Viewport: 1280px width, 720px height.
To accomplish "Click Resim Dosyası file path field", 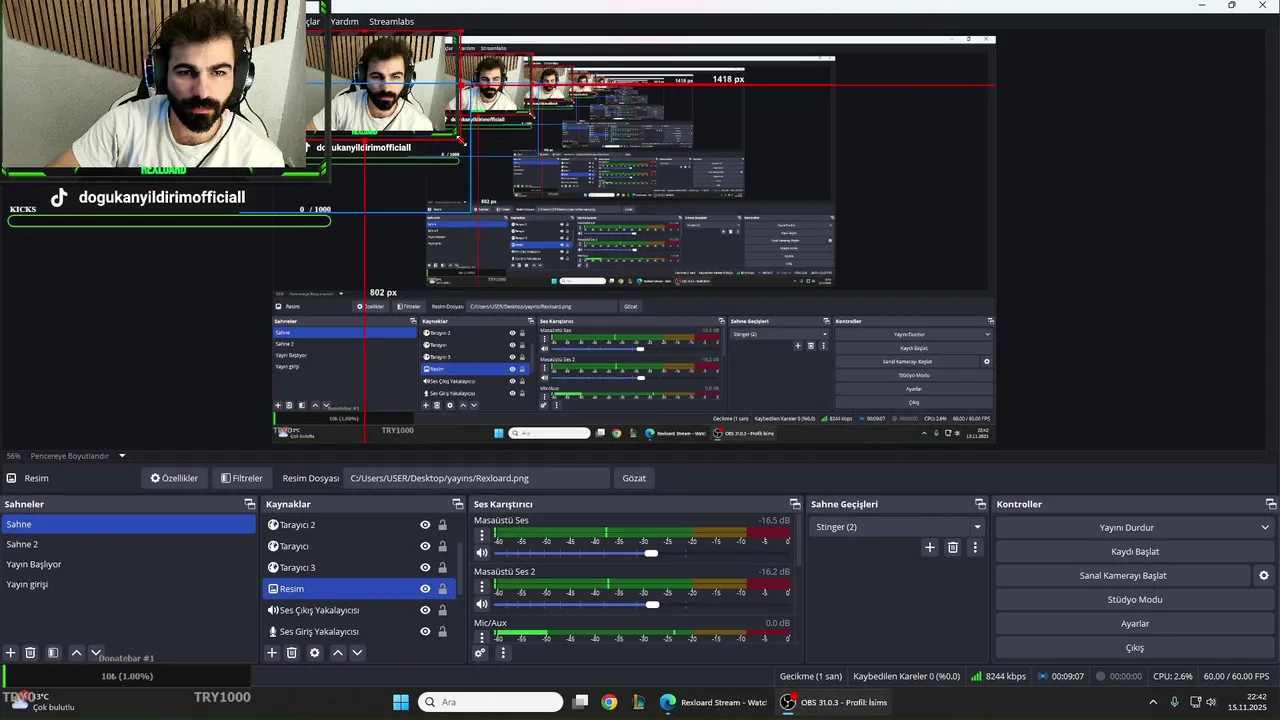I will 476,478.
